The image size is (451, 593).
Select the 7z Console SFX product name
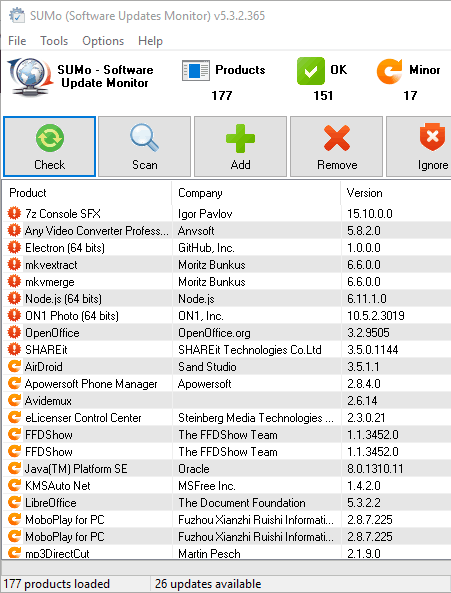[x=63, y=214]
